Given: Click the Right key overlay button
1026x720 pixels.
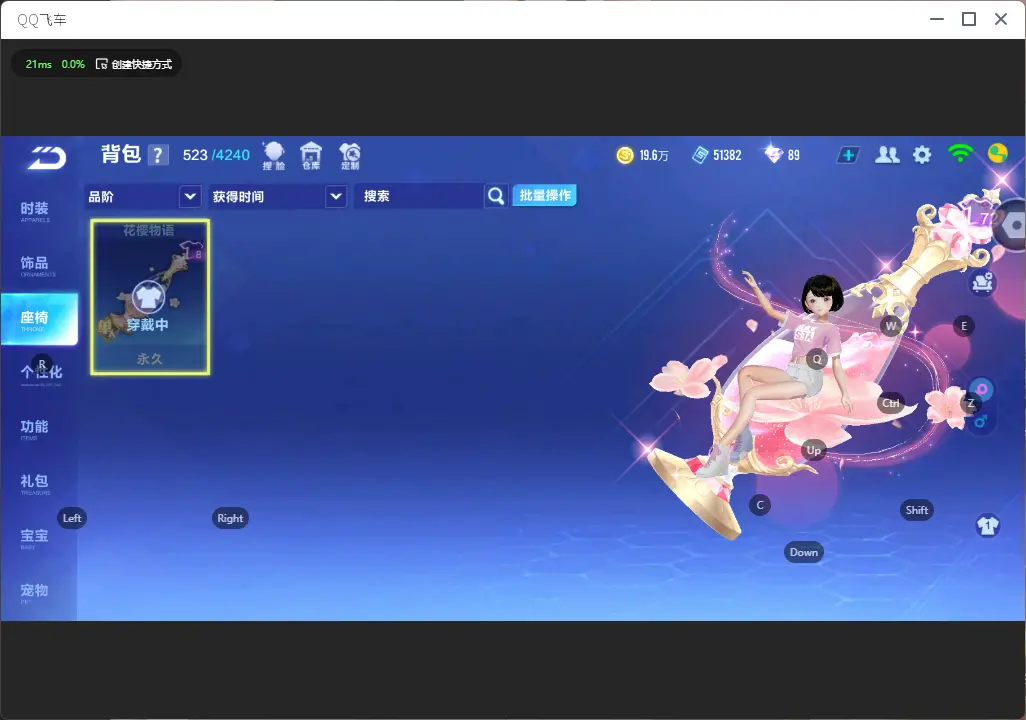Looking at the screenshot, I should coord(230,518).
